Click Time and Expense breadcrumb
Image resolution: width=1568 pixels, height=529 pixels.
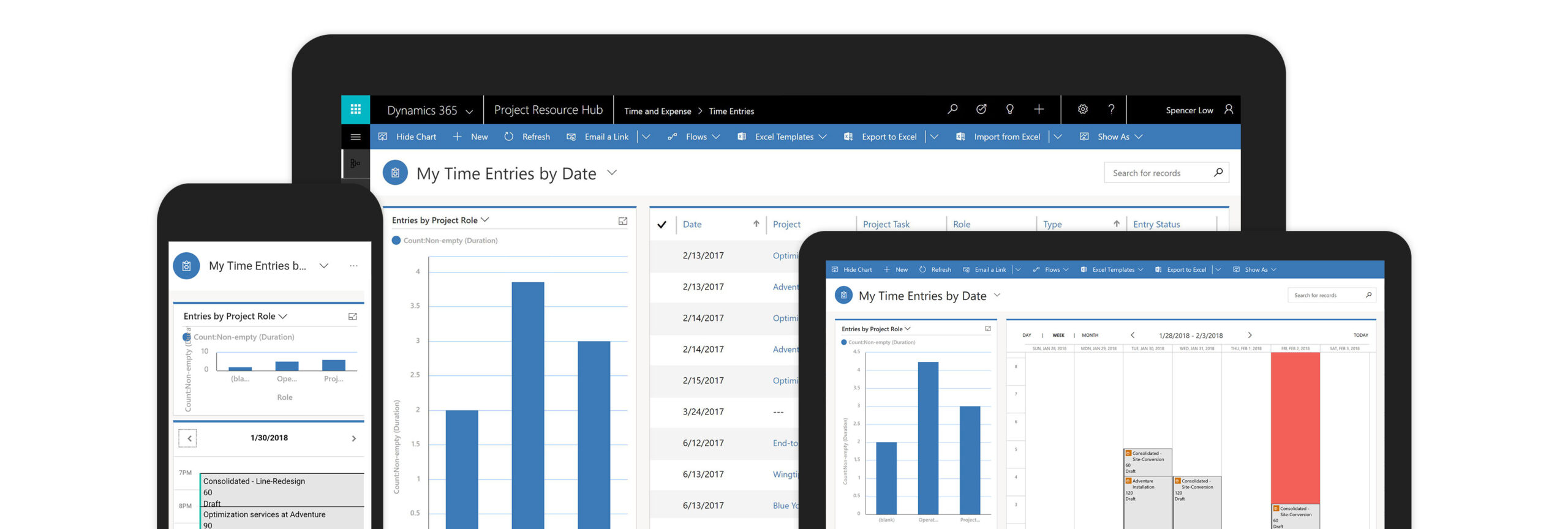coord(657,111)
